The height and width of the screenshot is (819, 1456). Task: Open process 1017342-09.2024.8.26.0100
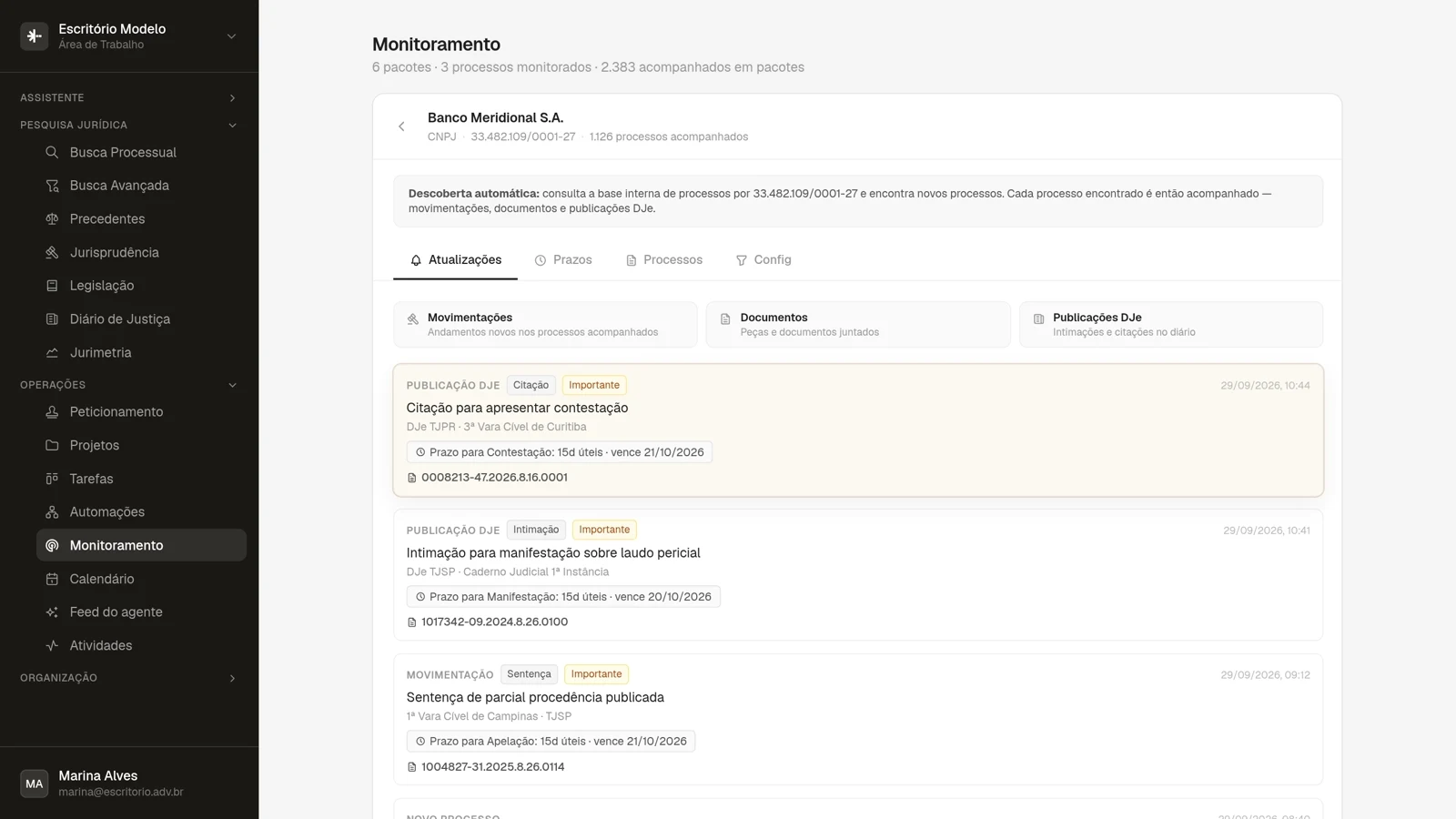487,622
